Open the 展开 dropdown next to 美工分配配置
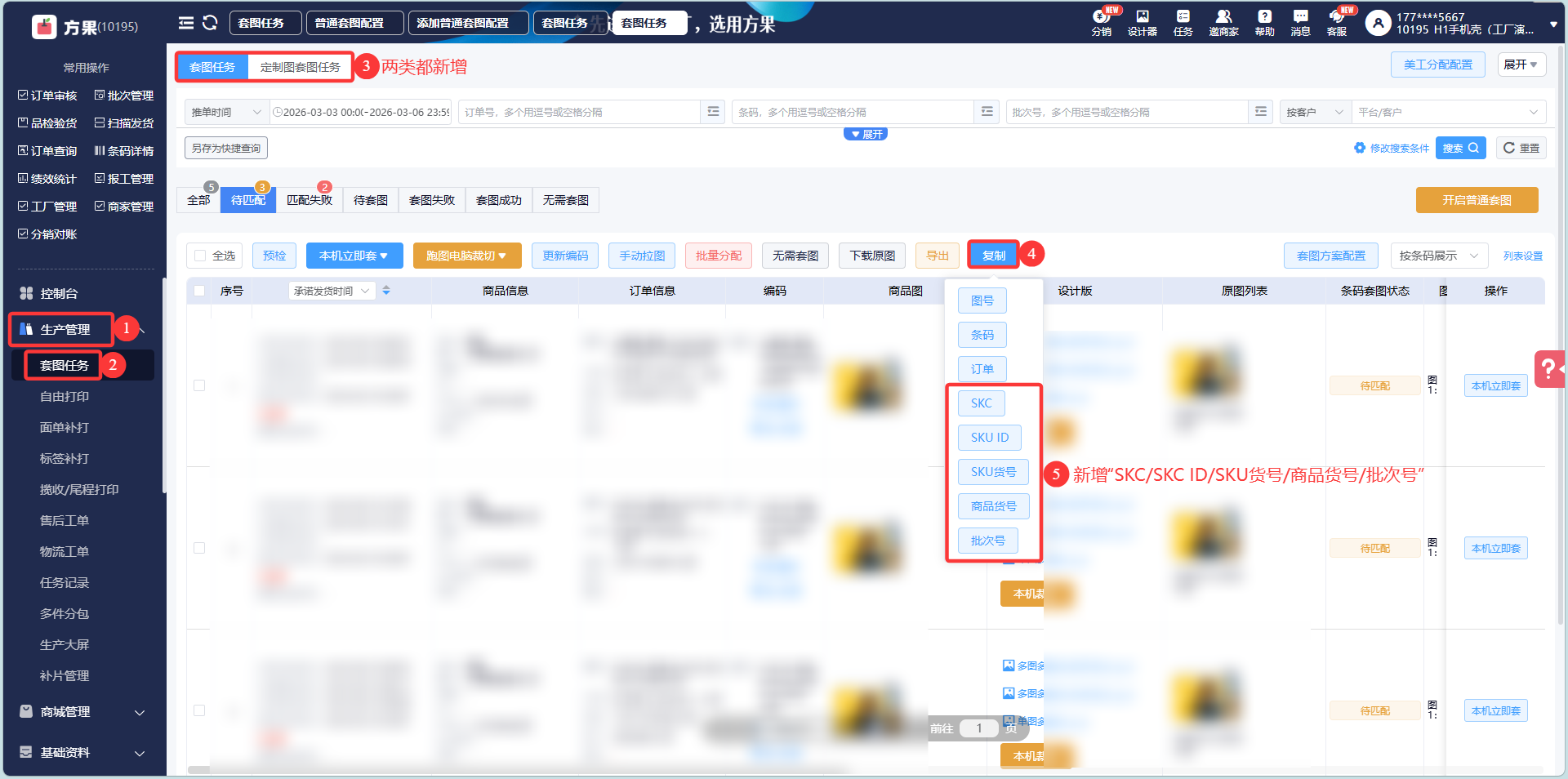1568x779 pixels. [x=1521, y=65]
